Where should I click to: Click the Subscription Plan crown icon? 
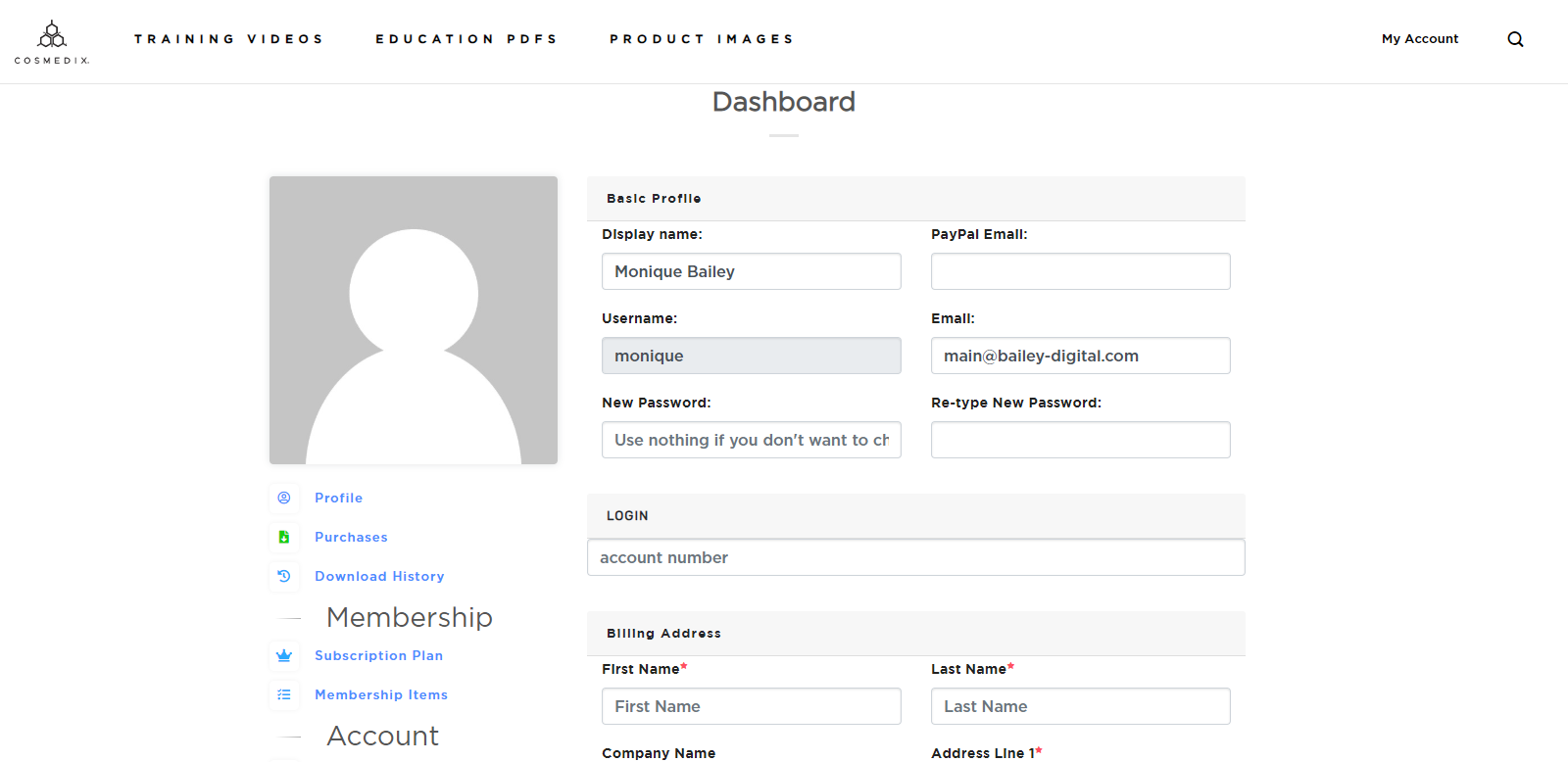284,655
